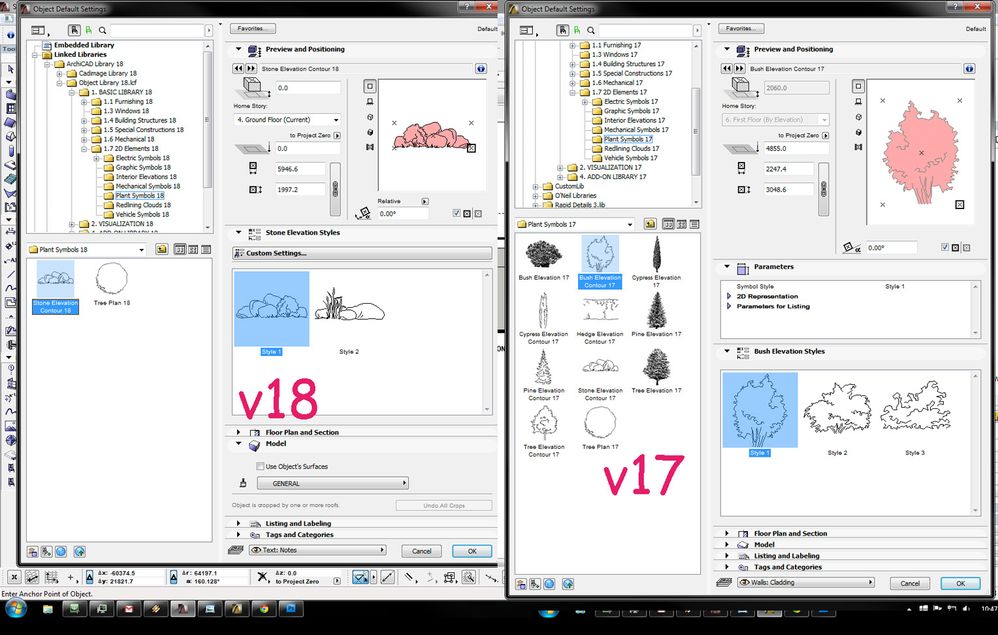Screen dimensions: 998x635
Task: Open info icon beside Stone Elevation Contour 18
Action: click(x=481, y=68)
